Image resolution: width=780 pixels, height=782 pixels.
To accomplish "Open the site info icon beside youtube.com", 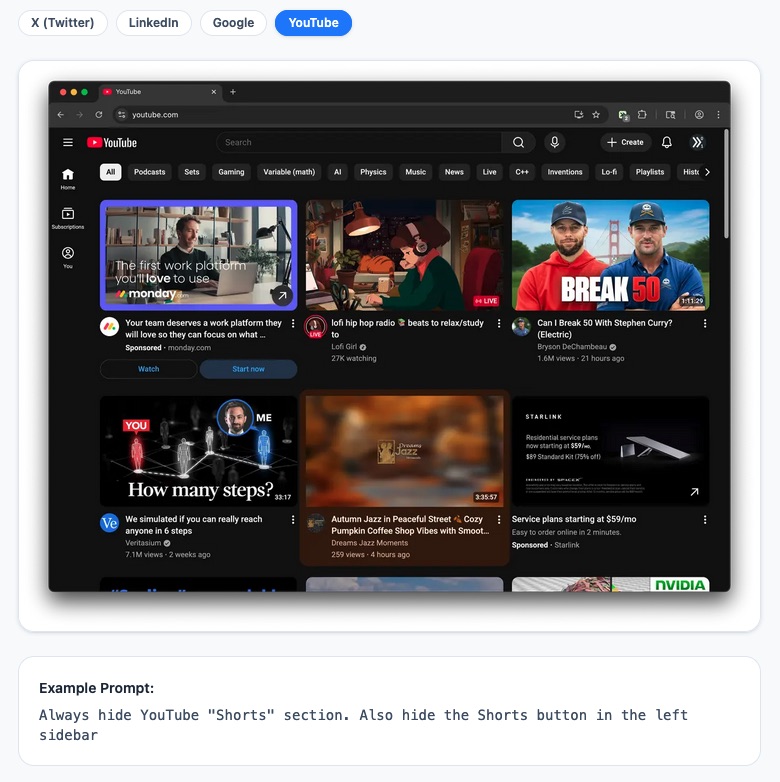I will (121, 115).
